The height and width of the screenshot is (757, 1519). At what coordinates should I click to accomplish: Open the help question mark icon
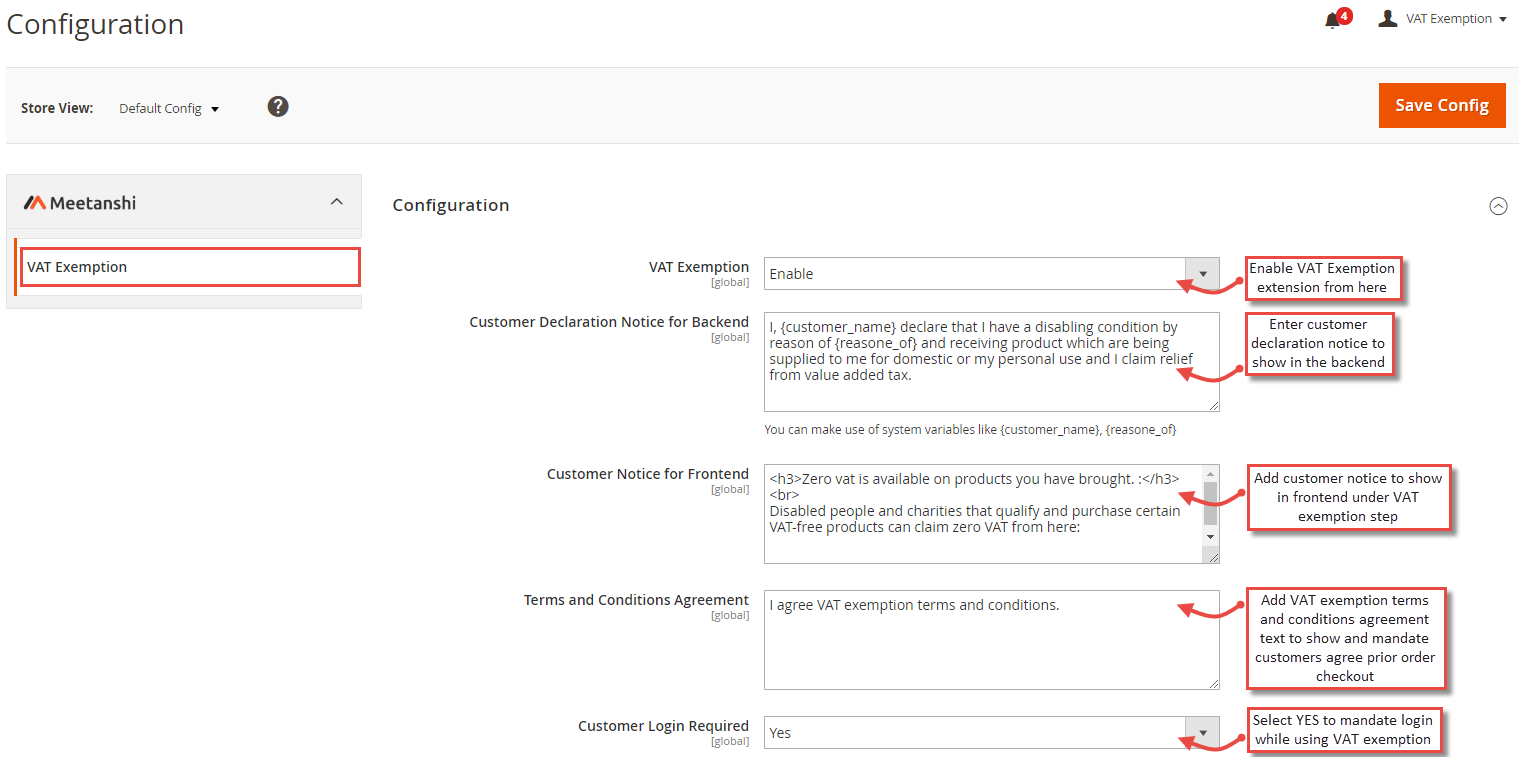[278, 106]
